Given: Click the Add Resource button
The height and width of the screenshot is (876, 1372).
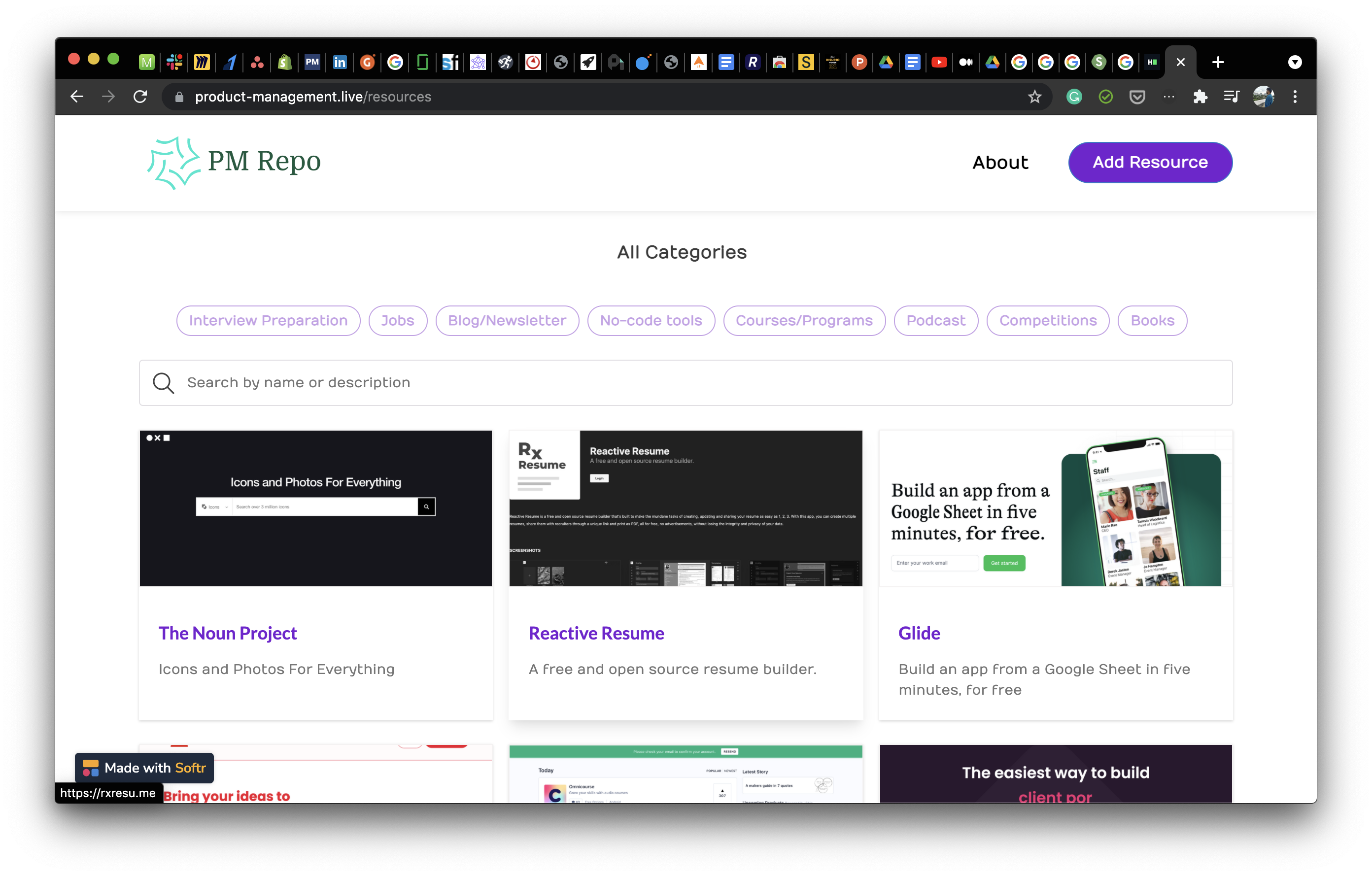Looking at the screenshot, I should 1150,162.
